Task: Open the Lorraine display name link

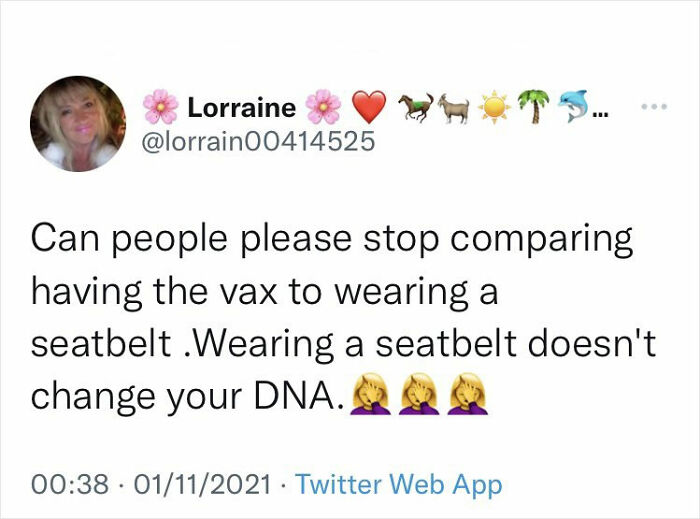Action: pos(241,107)
